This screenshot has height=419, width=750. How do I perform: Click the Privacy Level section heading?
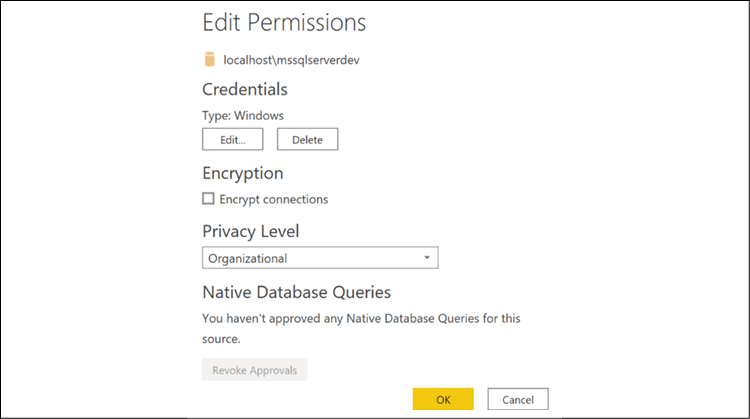coord(250,231)
